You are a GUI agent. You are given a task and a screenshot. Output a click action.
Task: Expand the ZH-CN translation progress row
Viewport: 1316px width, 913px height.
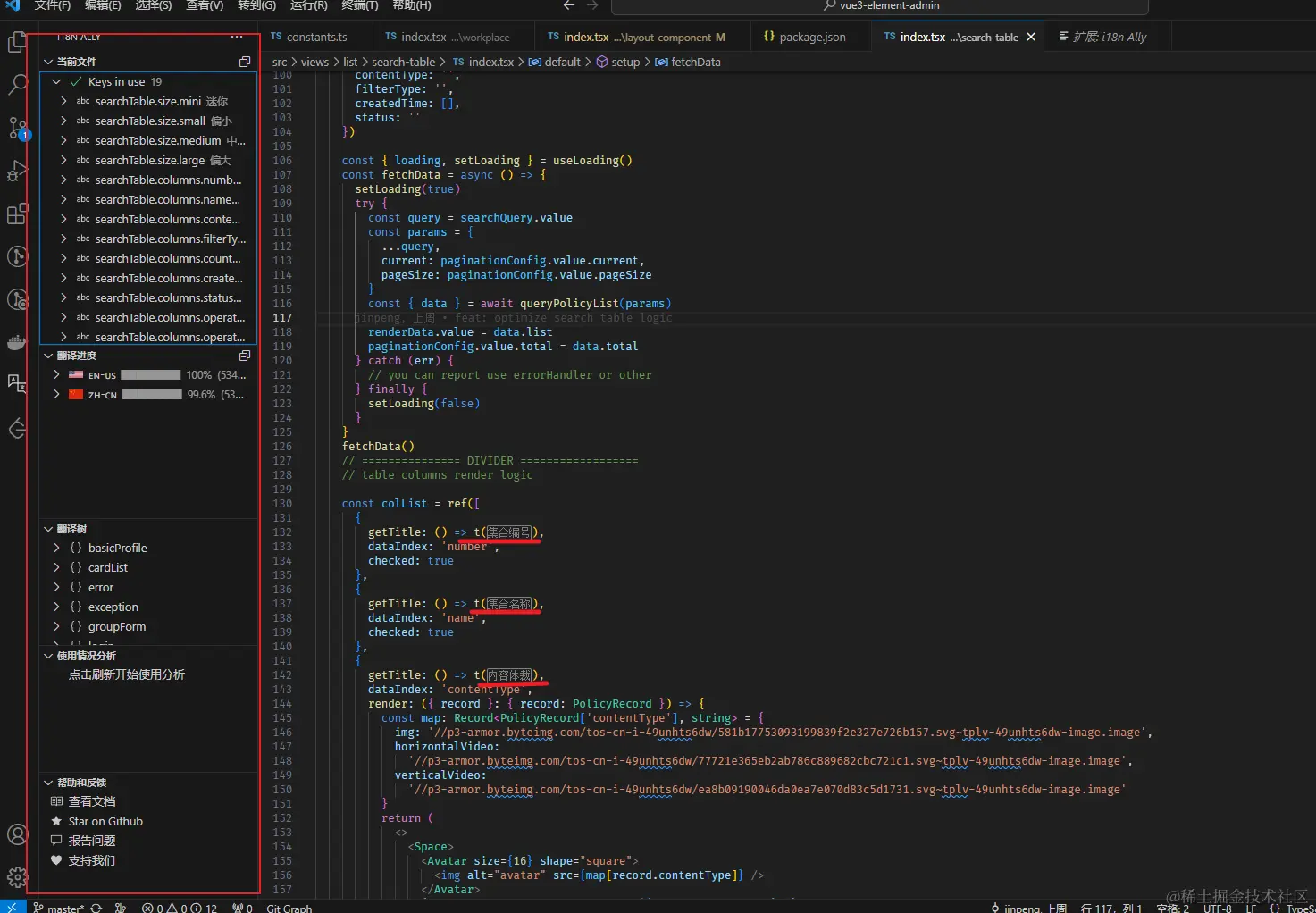pos(56,395)
